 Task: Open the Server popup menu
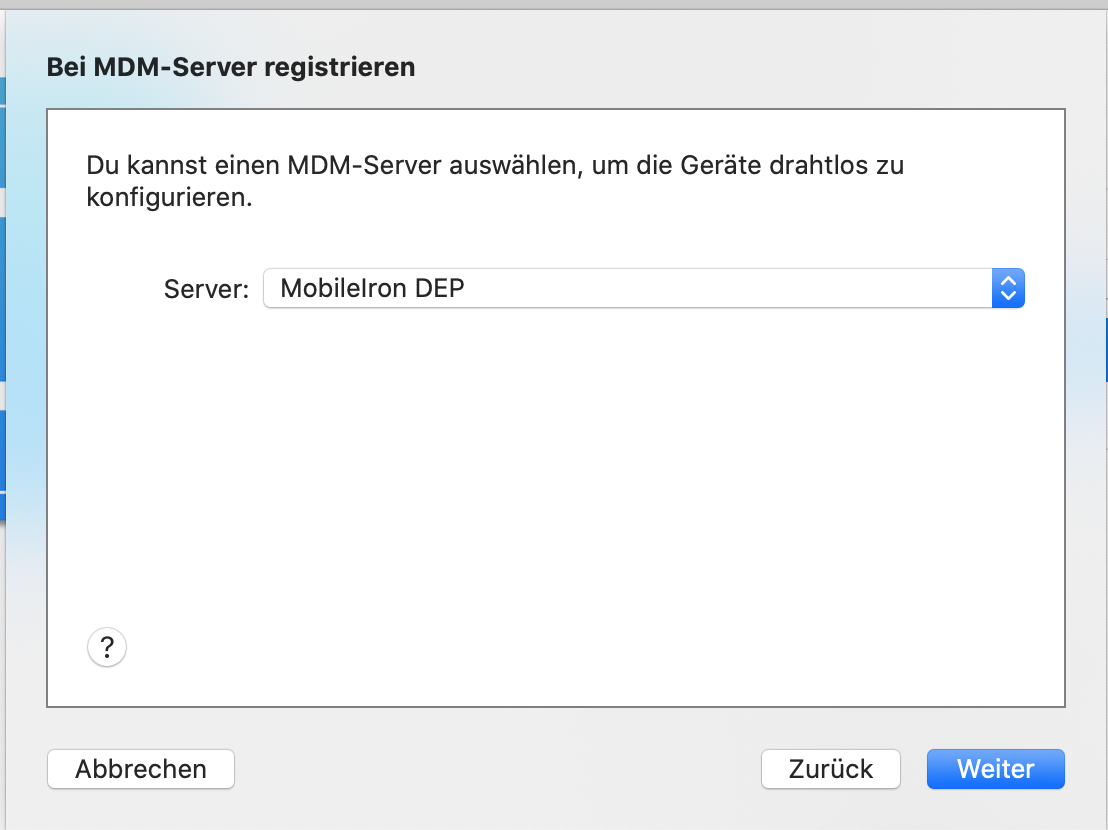coord(643,289)
